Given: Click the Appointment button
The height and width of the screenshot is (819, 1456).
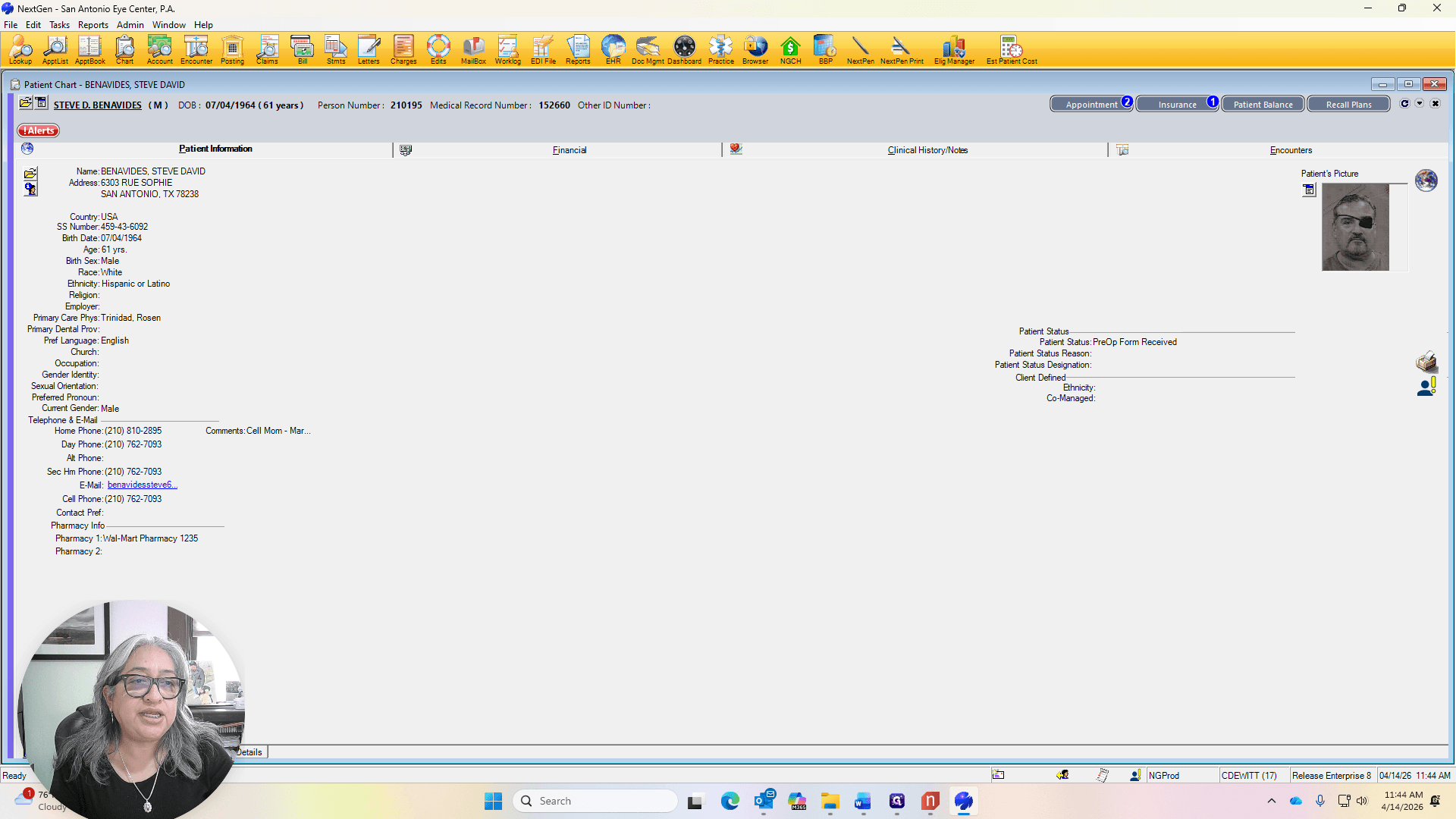Looking at the screenshot, I should (1091, 104).
